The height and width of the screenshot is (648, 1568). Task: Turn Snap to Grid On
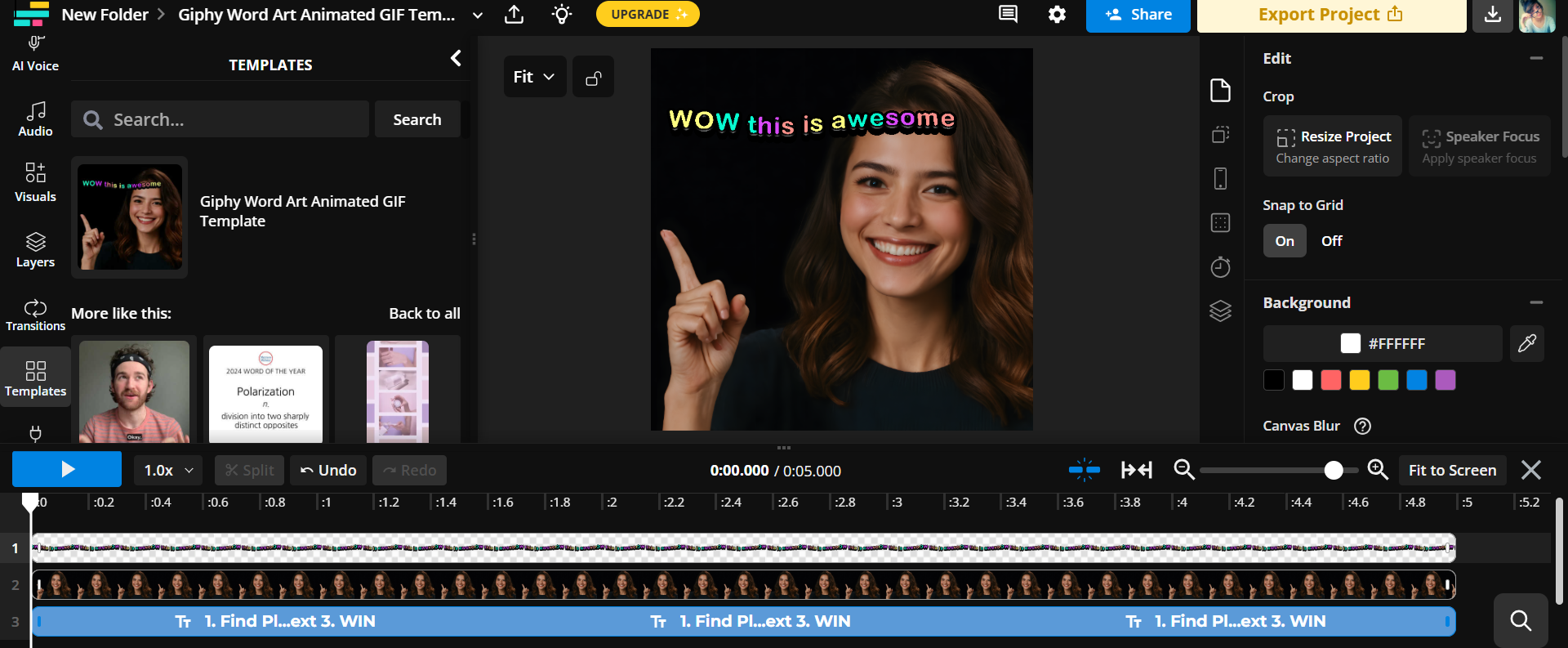[x=1284, y=241]
